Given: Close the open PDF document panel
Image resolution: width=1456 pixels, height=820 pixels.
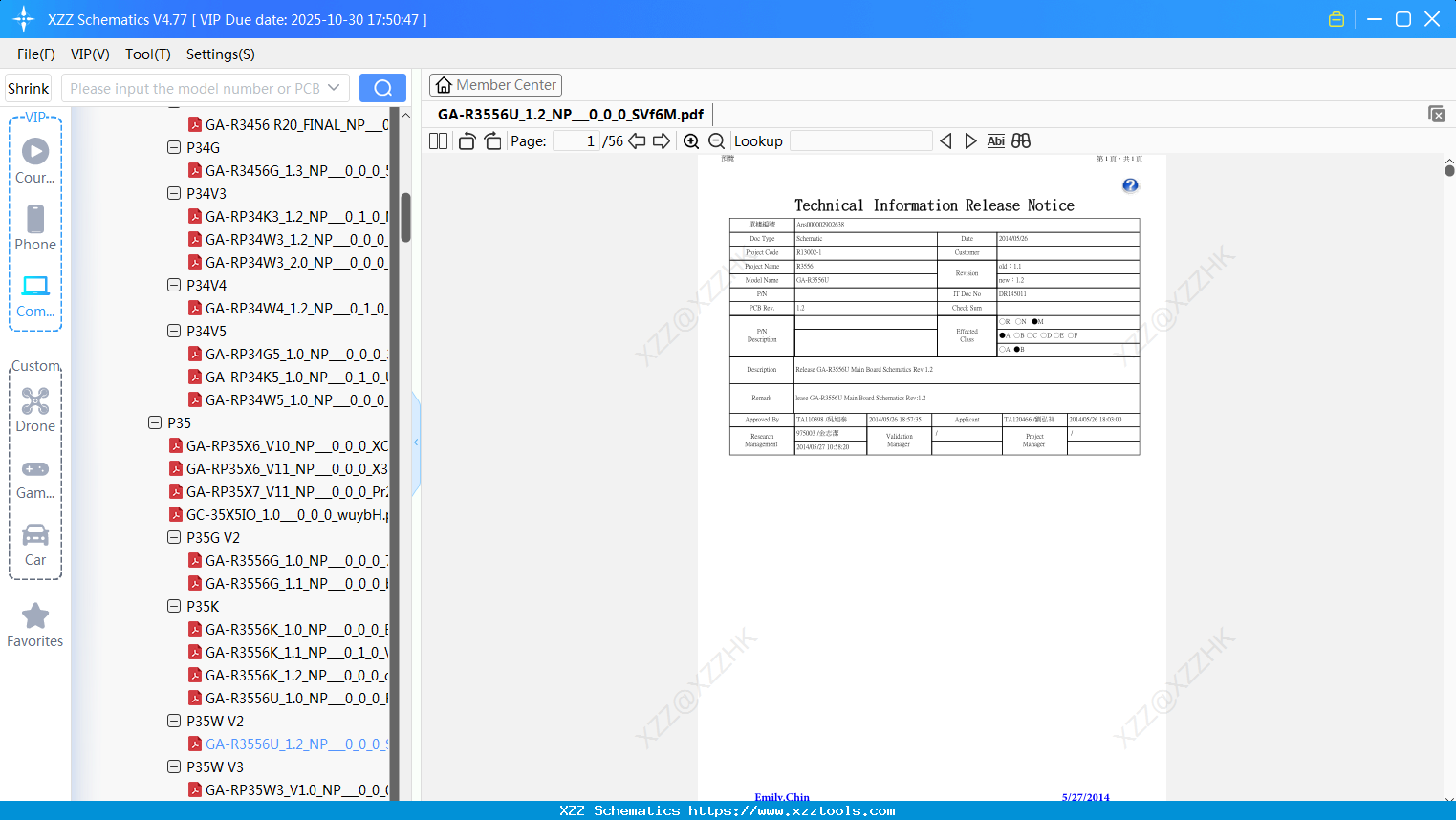Looking at the screenshot, I should tap(1436, 114).
